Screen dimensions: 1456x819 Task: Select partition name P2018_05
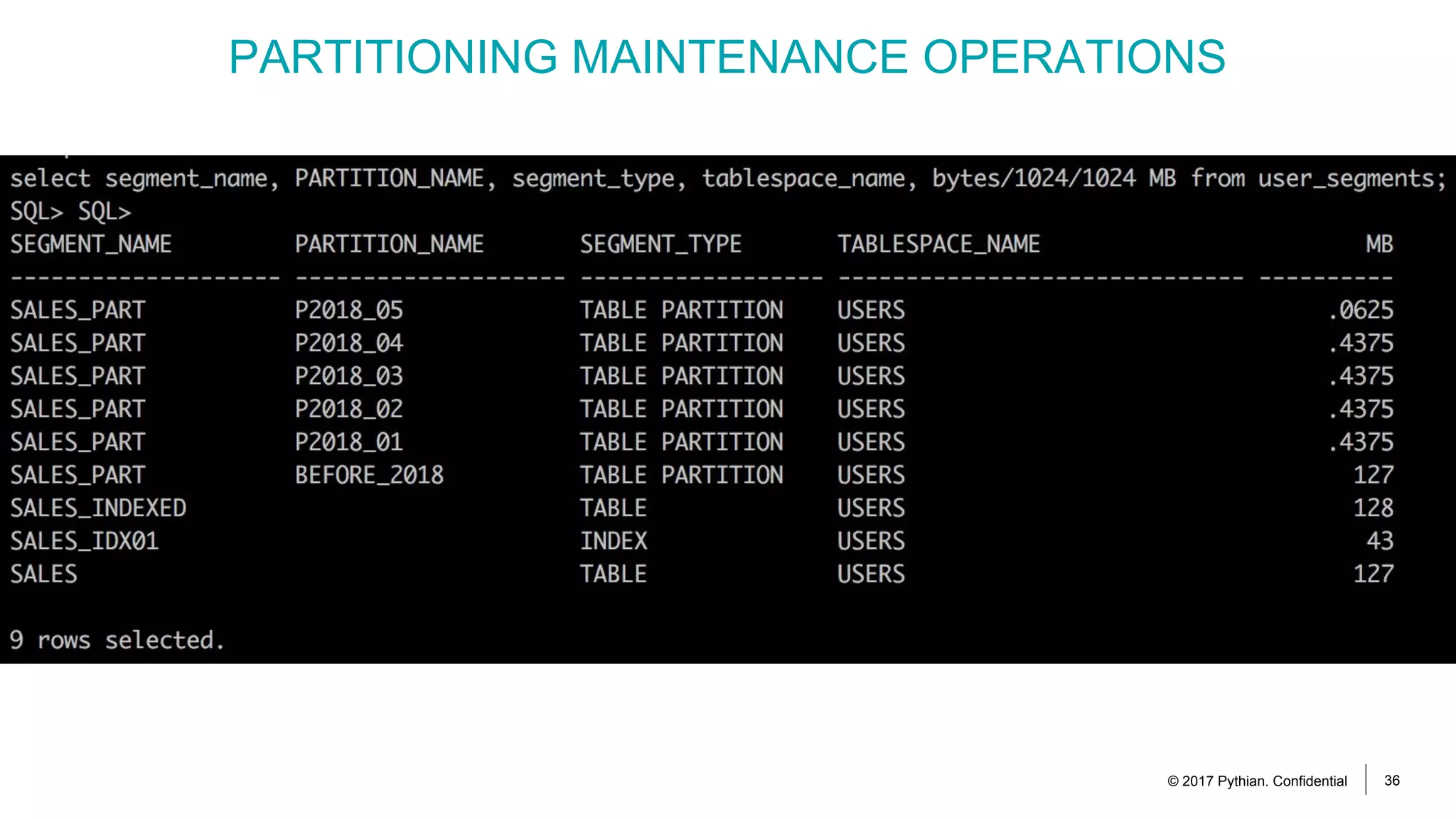point(349,311)
